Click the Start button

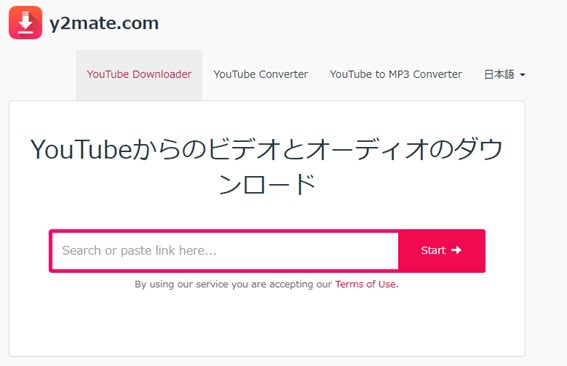point(442,251)
